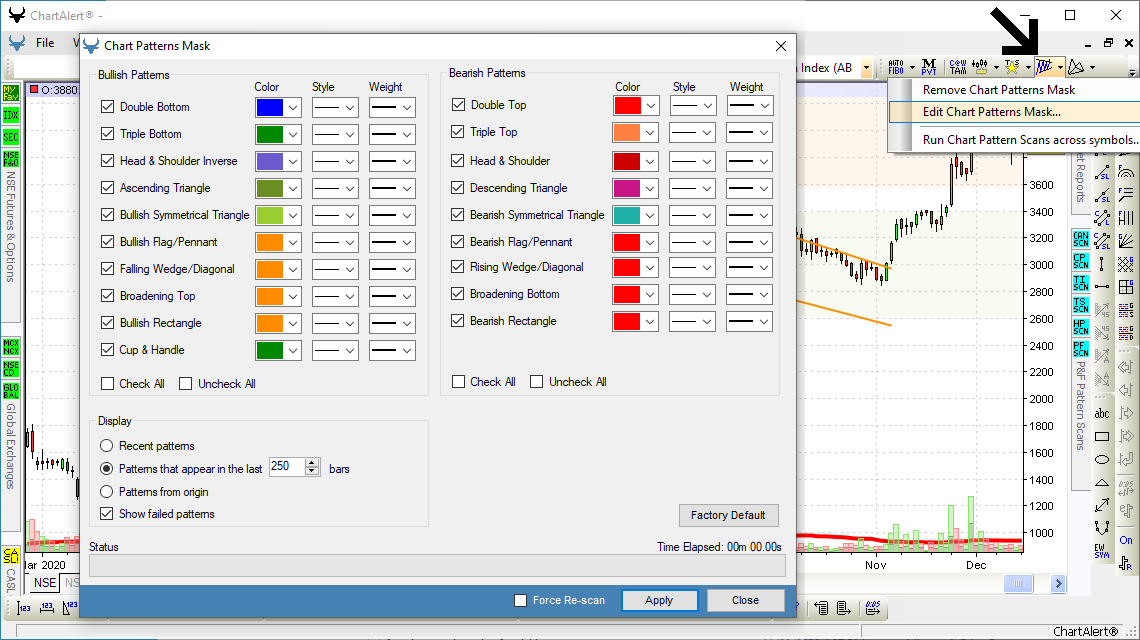Screen dimensions: 1140x640
Task: Click the HP SCN scan icon
Action: coord(1081,327)
